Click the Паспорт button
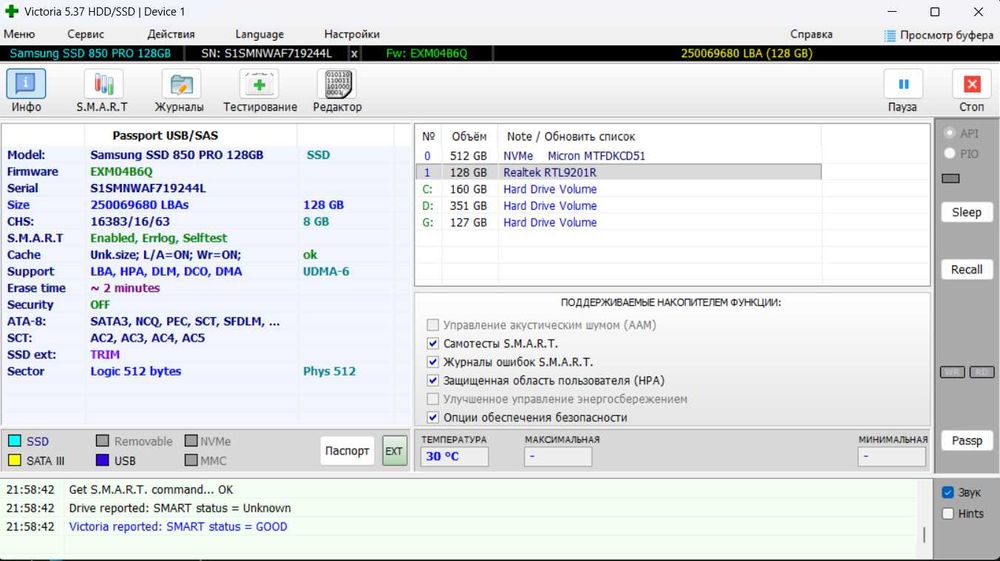Image resolution: width=1000 pixels, height=561 pixels. pos(347,451)
